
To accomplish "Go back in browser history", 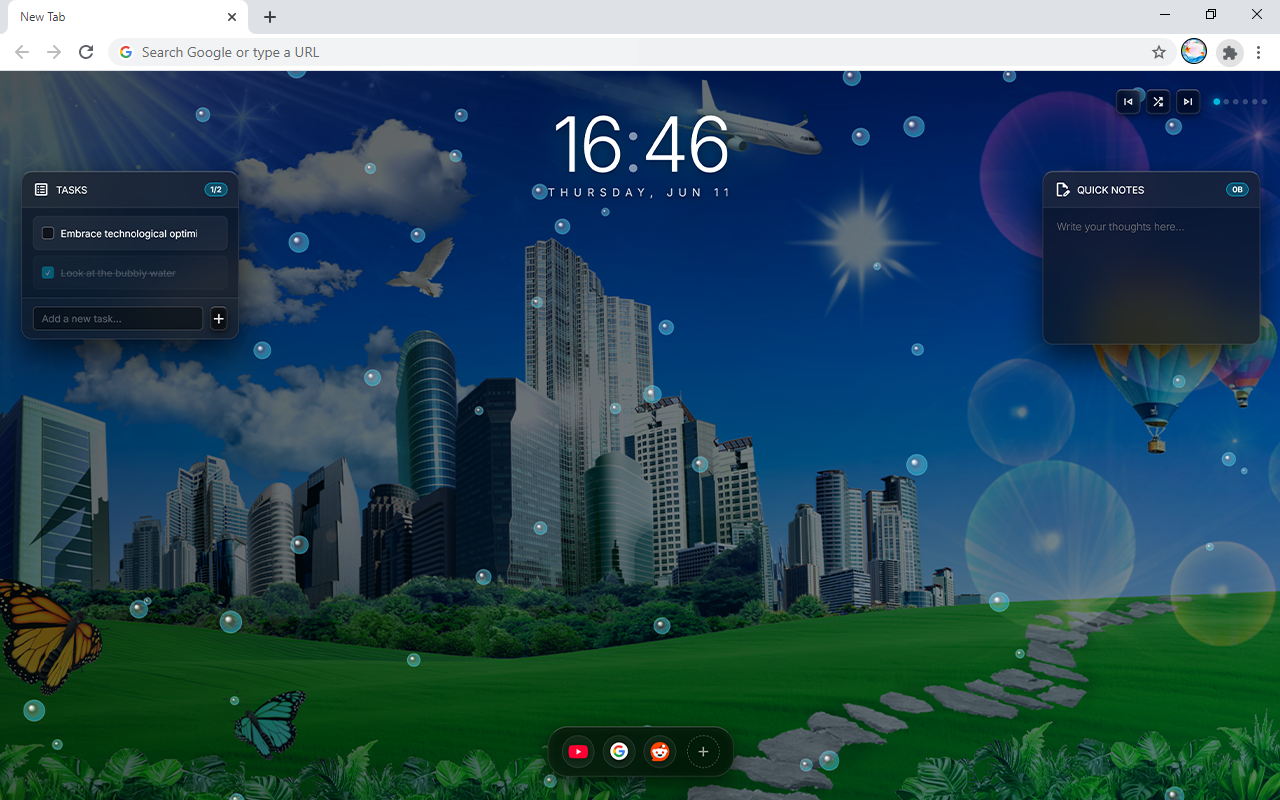I will [22, 52].
